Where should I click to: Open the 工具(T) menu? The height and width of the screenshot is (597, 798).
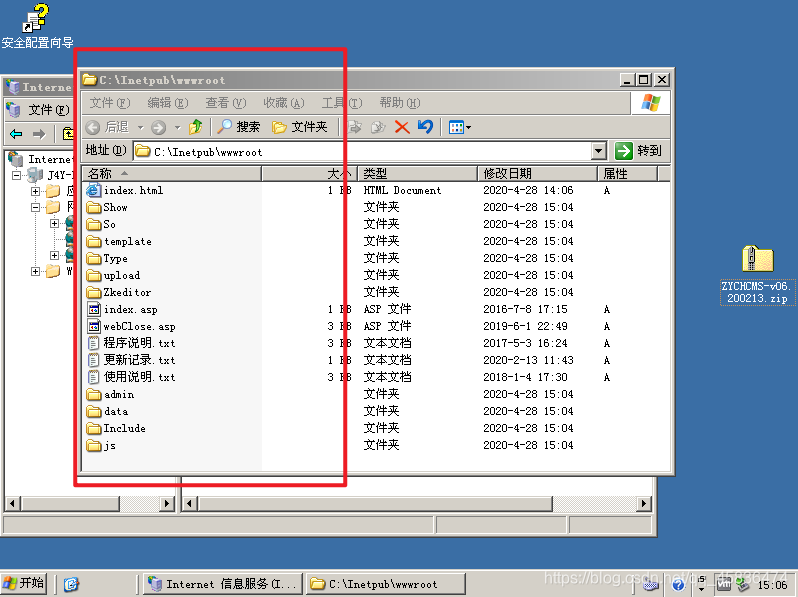[342, 103]
